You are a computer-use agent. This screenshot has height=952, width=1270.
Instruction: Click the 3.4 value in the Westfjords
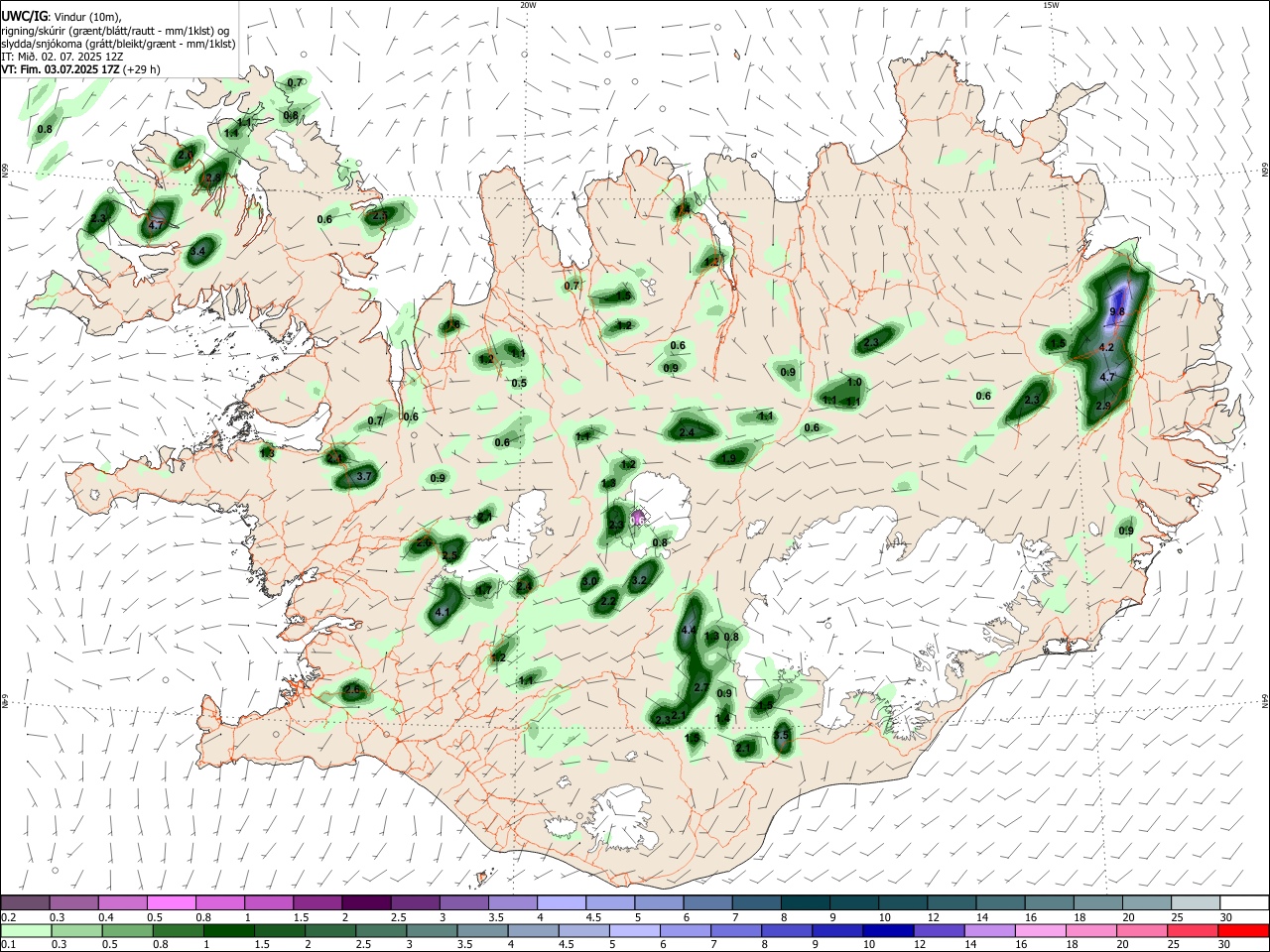click(x=197, y=252)
